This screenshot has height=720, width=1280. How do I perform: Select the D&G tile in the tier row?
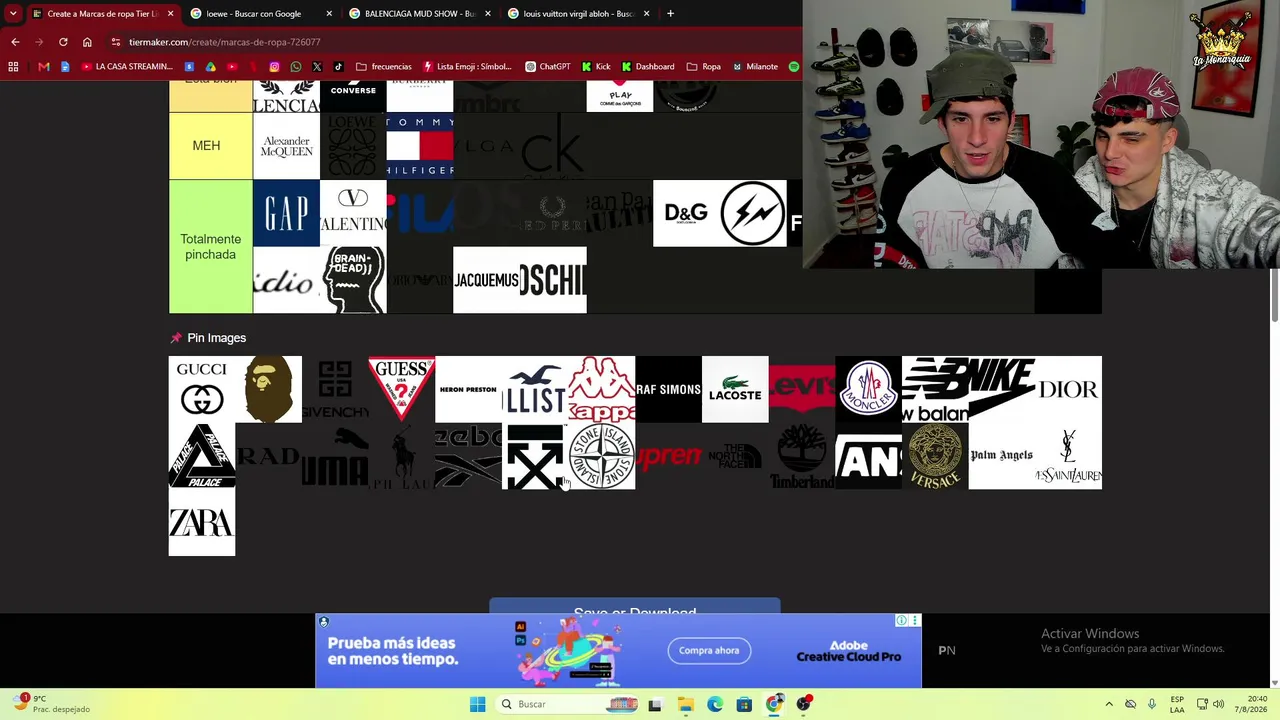coord(686,213)
